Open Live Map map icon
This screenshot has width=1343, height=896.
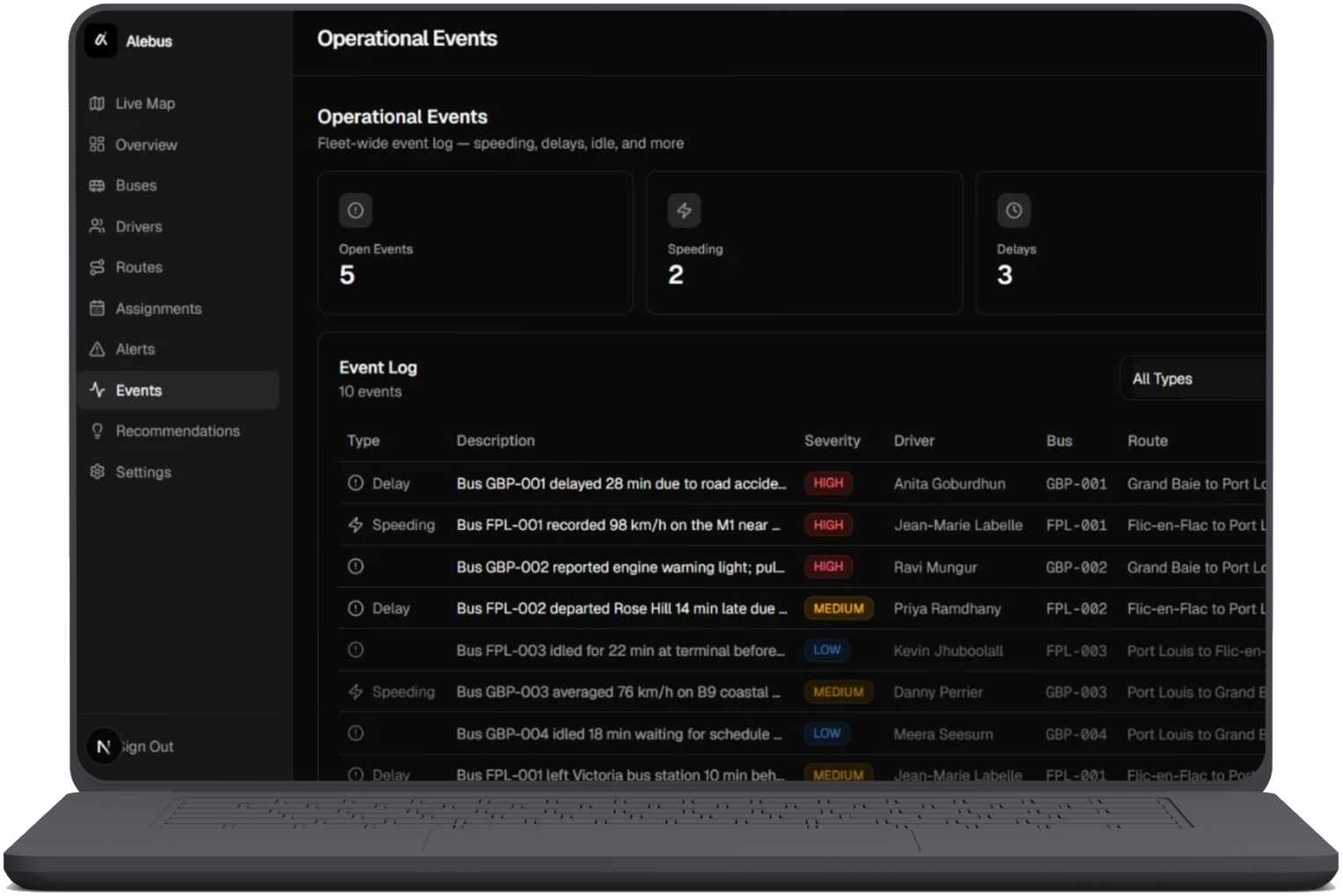coord(97,104)
